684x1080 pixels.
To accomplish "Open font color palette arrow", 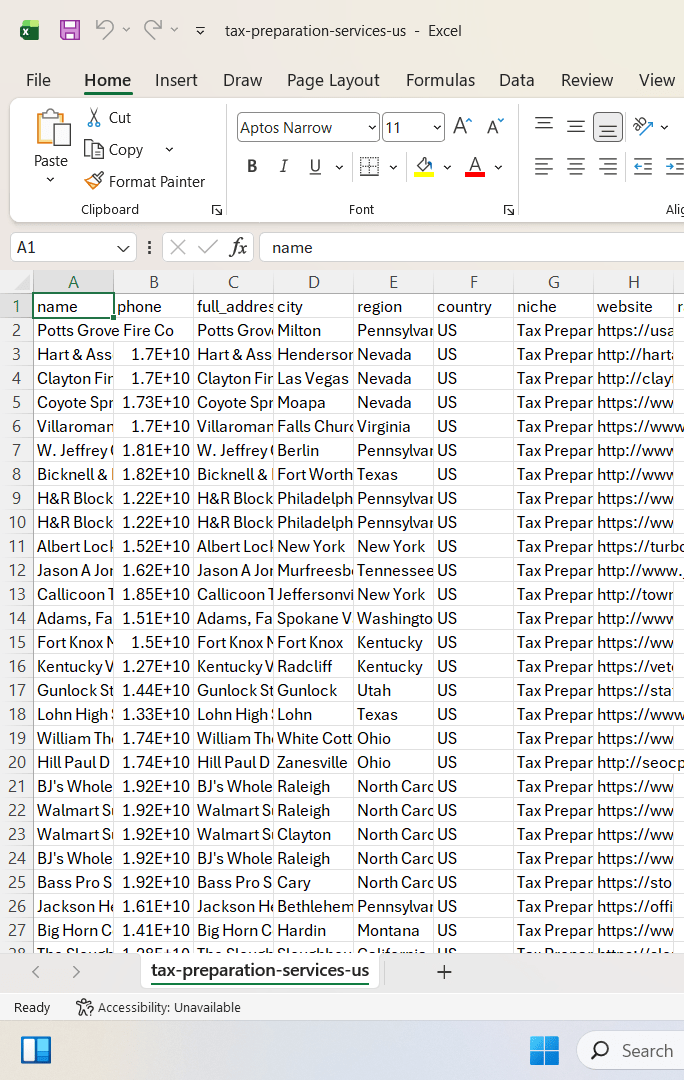I will pyautogui.click(x=498, y=167).
